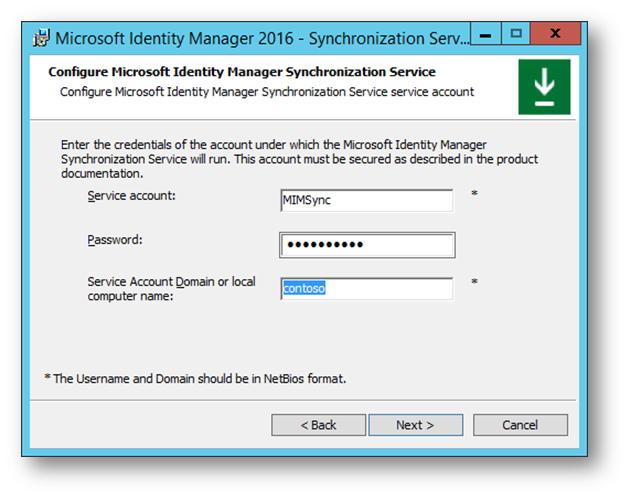The image size is (630, 499).
Task: Click into the Password field
Action: coord(367,245)
